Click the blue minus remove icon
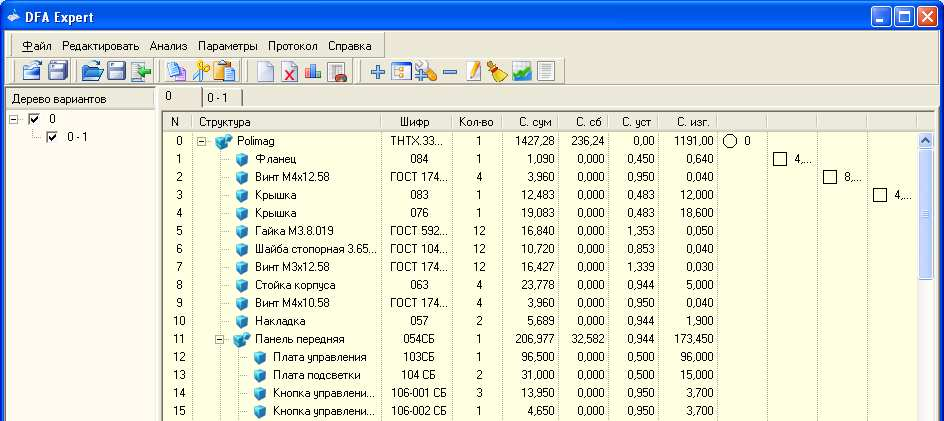Image resolution: width=944 pixels, height=421 pixels. coord(450,72)
